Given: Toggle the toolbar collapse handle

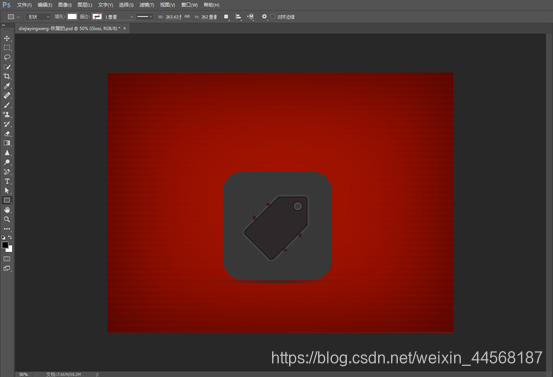Looking at the screenshot, I should [3, 25].
